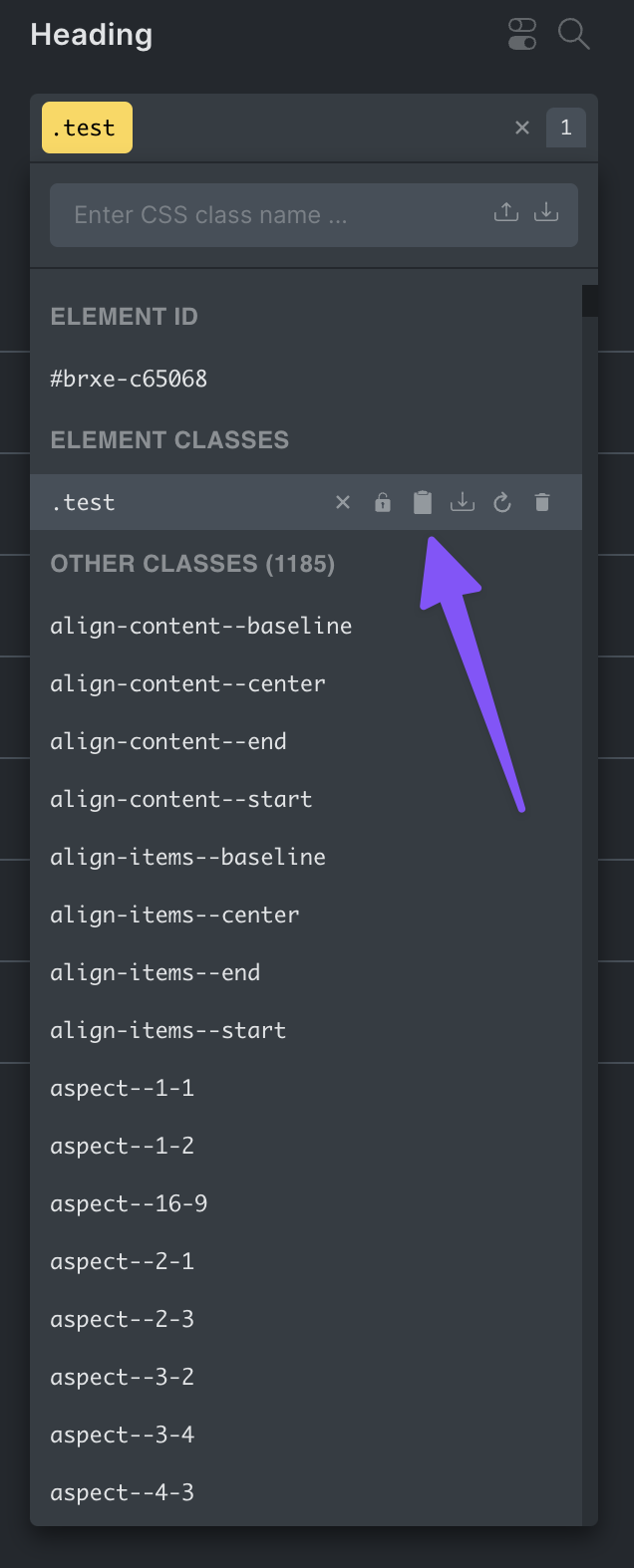Click the class count badge showing 1
Viewport: 634px width, 1568px height.
coord(566,128)
